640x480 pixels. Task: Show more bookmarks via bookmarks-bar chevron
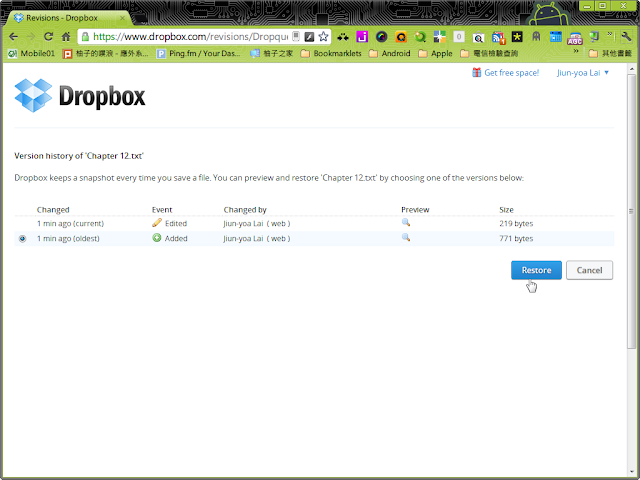(576, 51)
